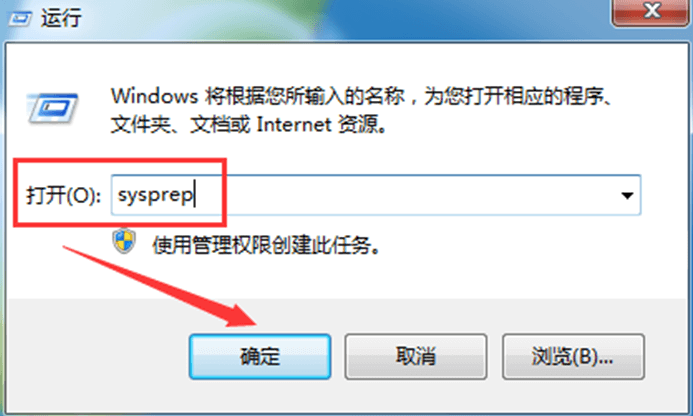This screenshot has width=693, height=416.
Task: Expand the 打开 combo box dropdown arrow
Action: click(627, 195)
